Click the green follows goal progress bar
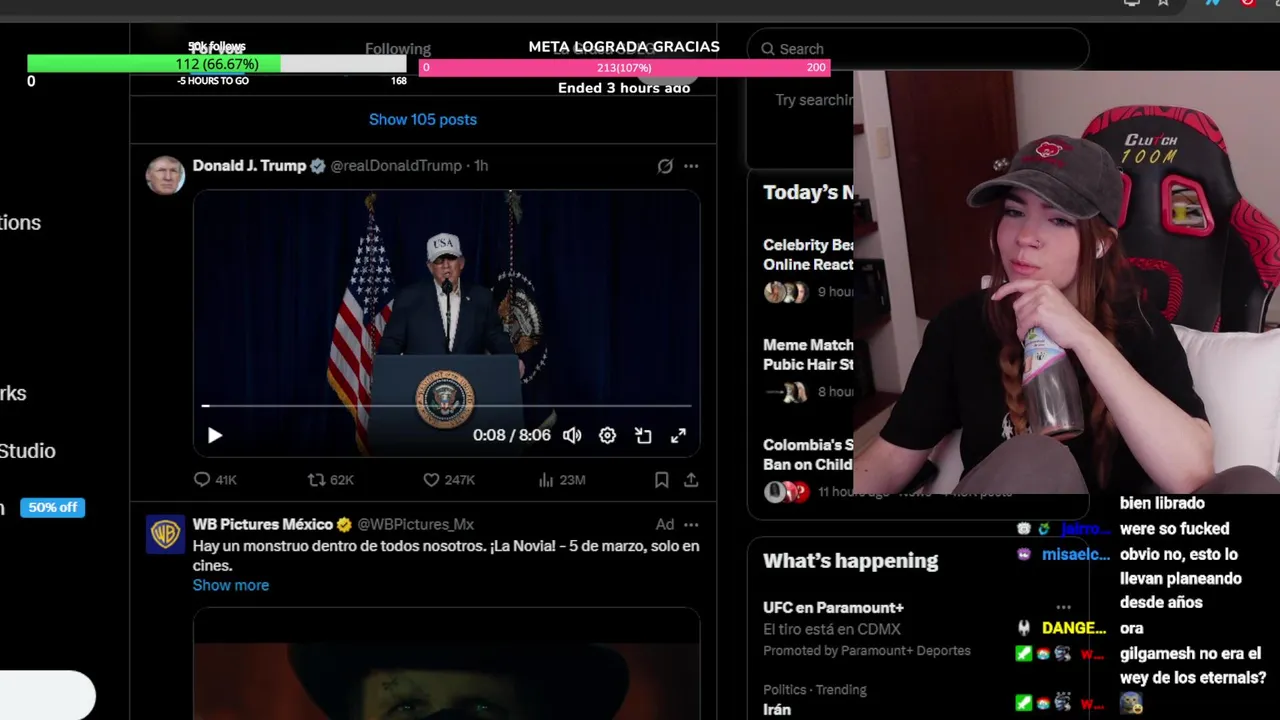Image resolution: width=1280 pixels, height=720 pixels. 217,64
